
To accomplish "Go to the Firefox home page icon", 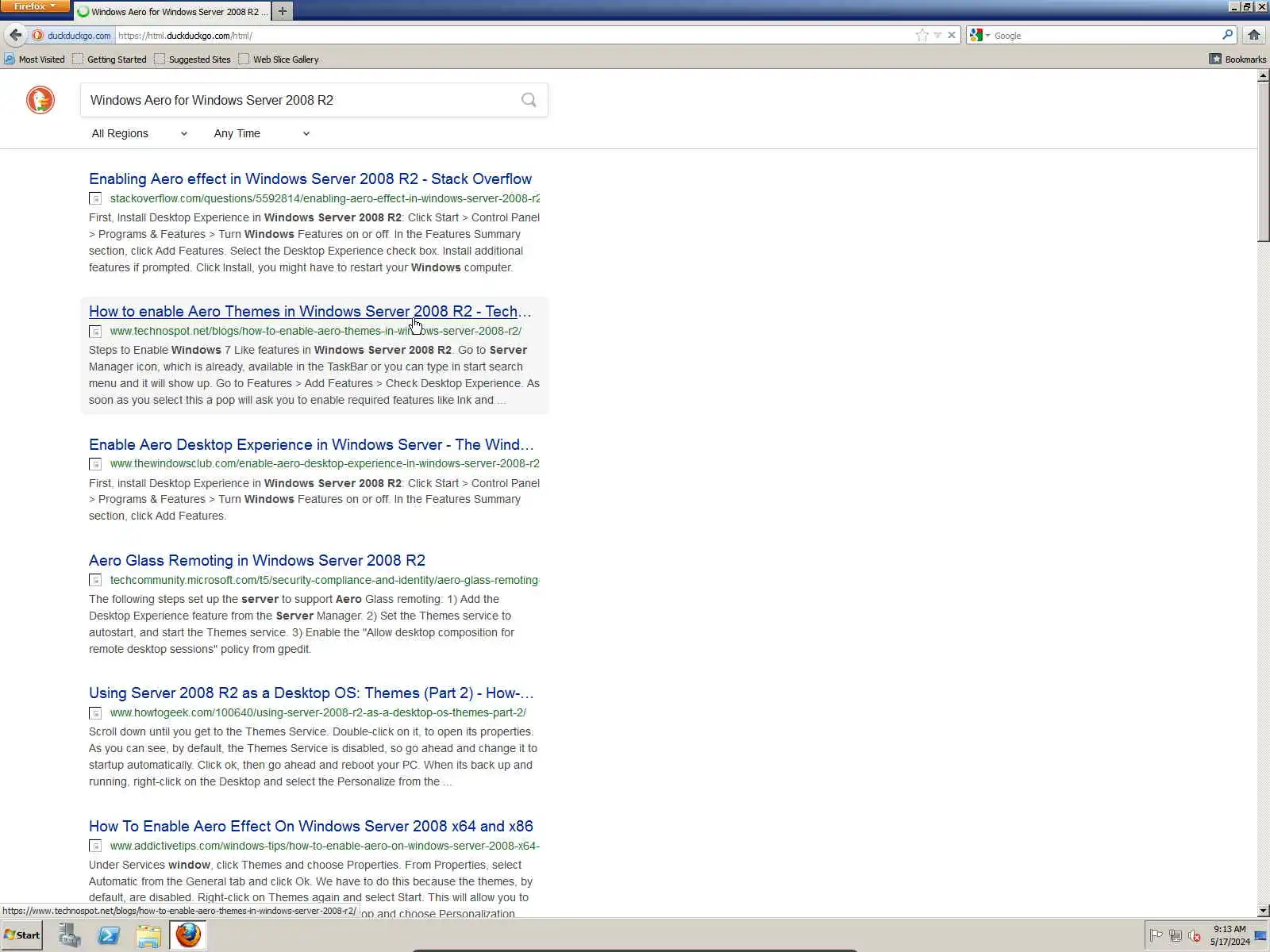I will 1254,35.
